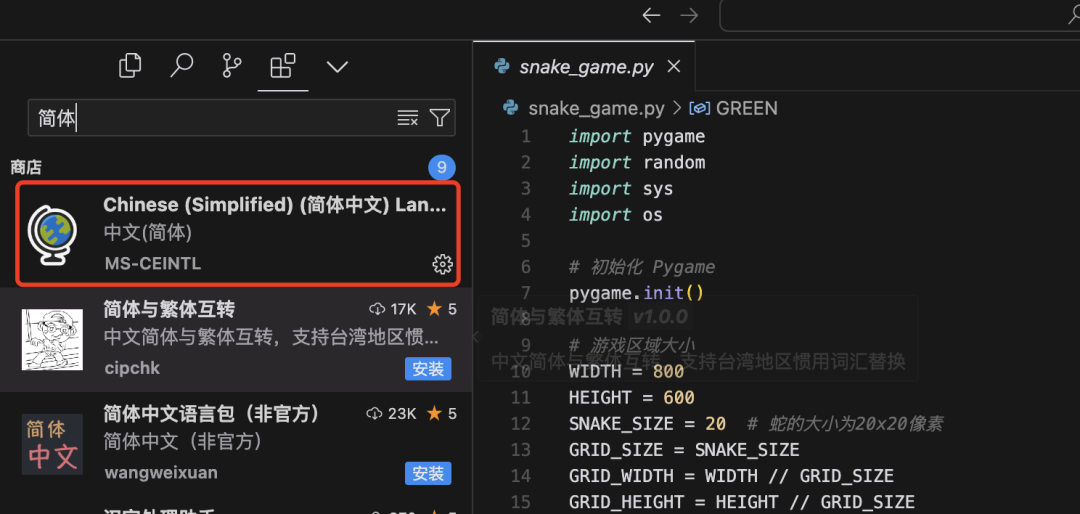Click the 'GRID_SIZE = SNAKE_SIZE' line
The height and width of the screenshot is (514, 1080).
[685, 451]
